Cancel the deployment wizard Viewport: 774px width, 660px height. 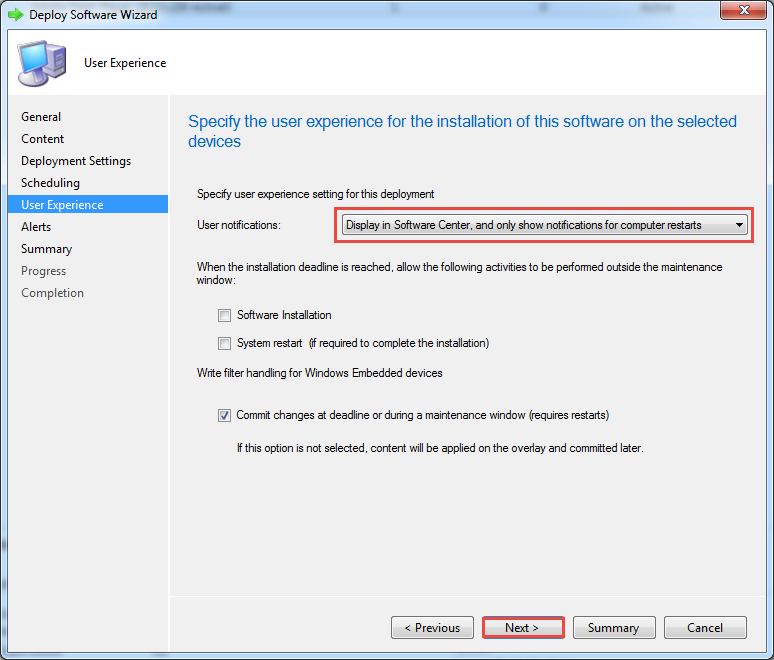[705, 627]
